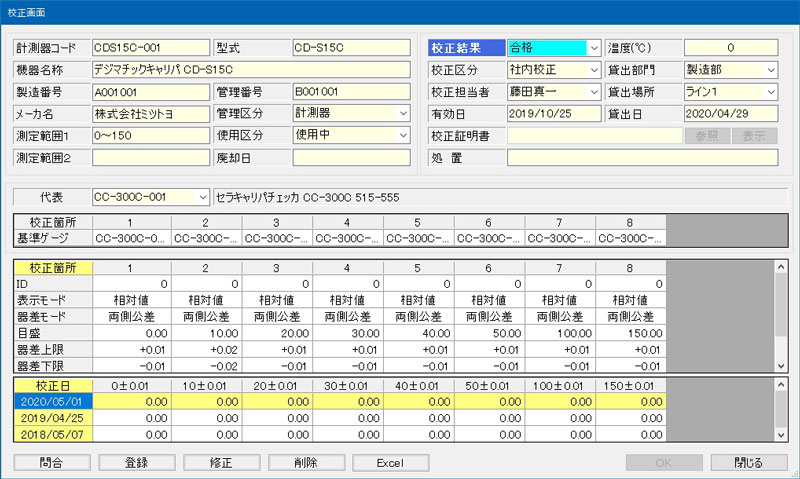800x479 pixels.
Task: Click the ID value in column 5
Action: 418,284
